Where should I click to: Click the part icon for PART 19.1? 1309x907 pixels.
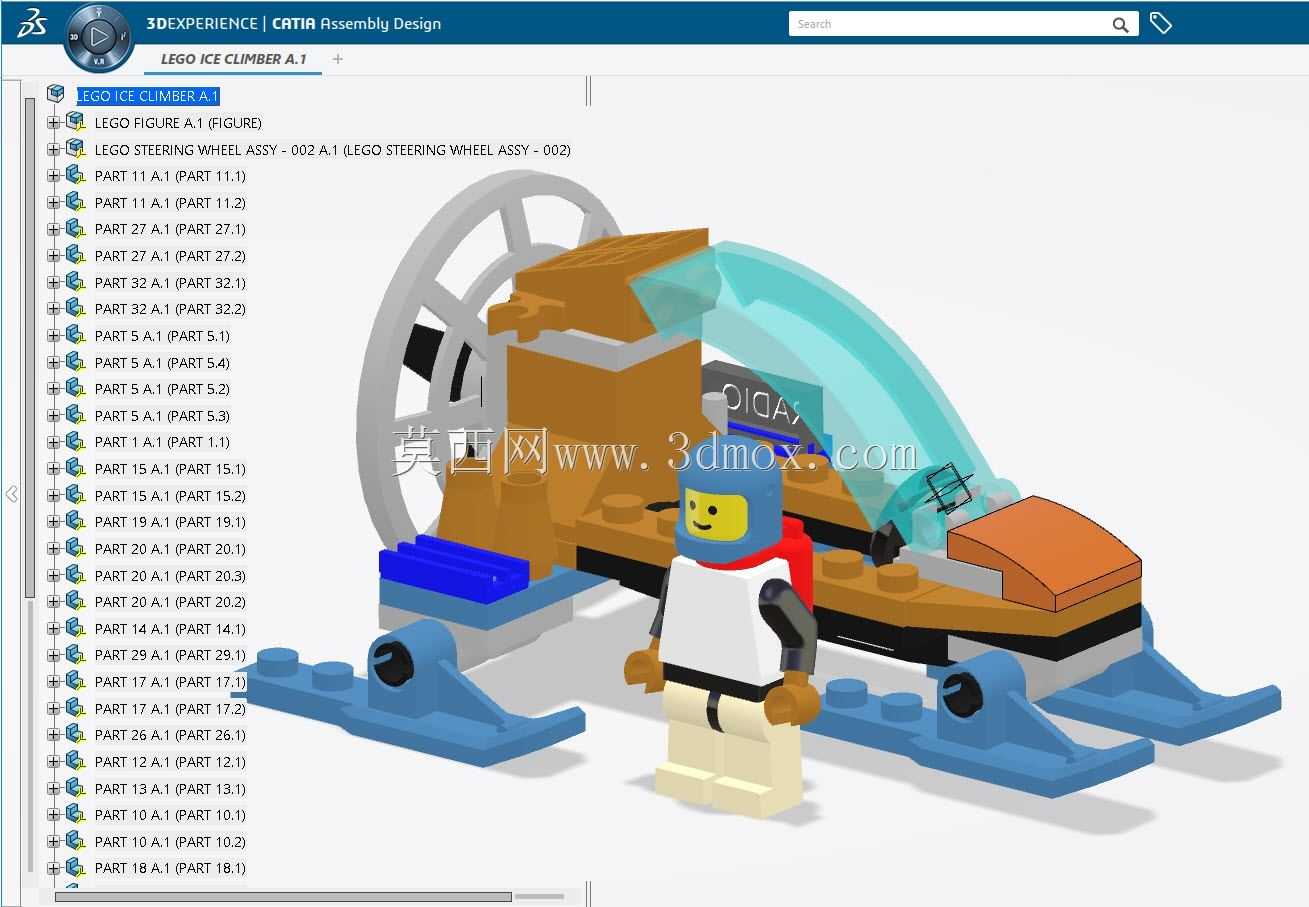(76, 521)
